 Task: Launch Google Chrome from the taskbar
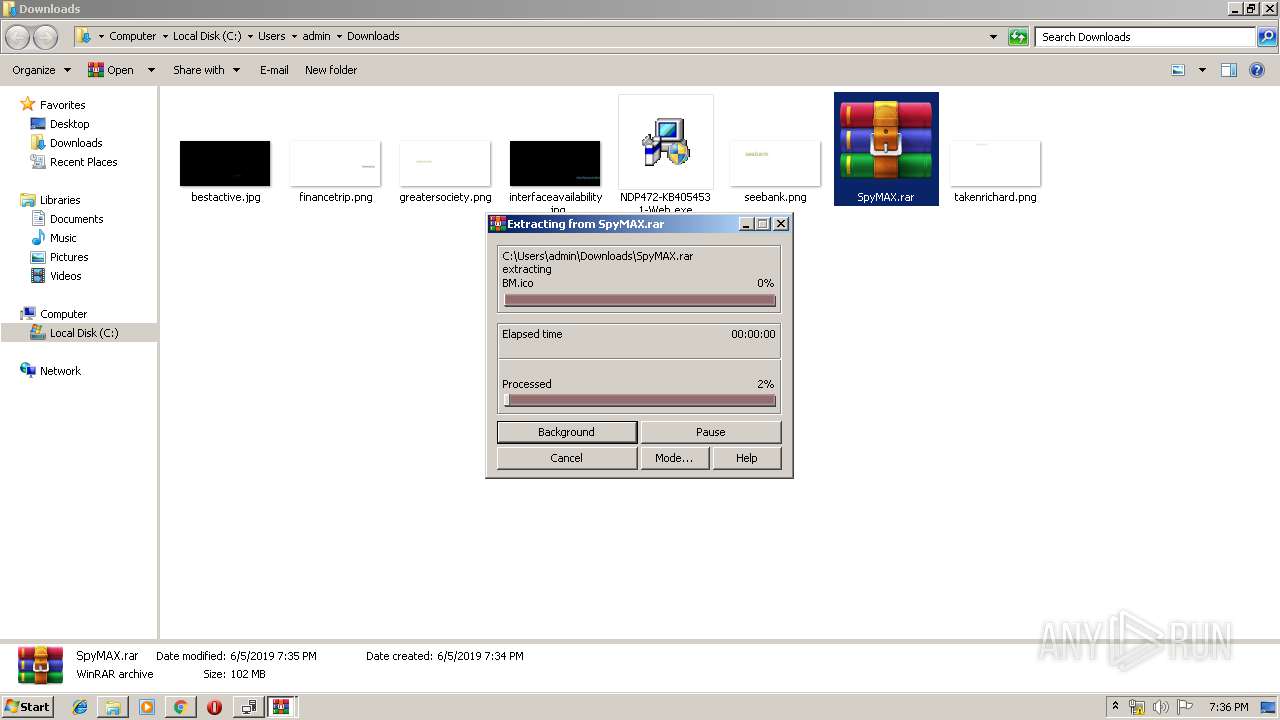(x=180, y=707)
